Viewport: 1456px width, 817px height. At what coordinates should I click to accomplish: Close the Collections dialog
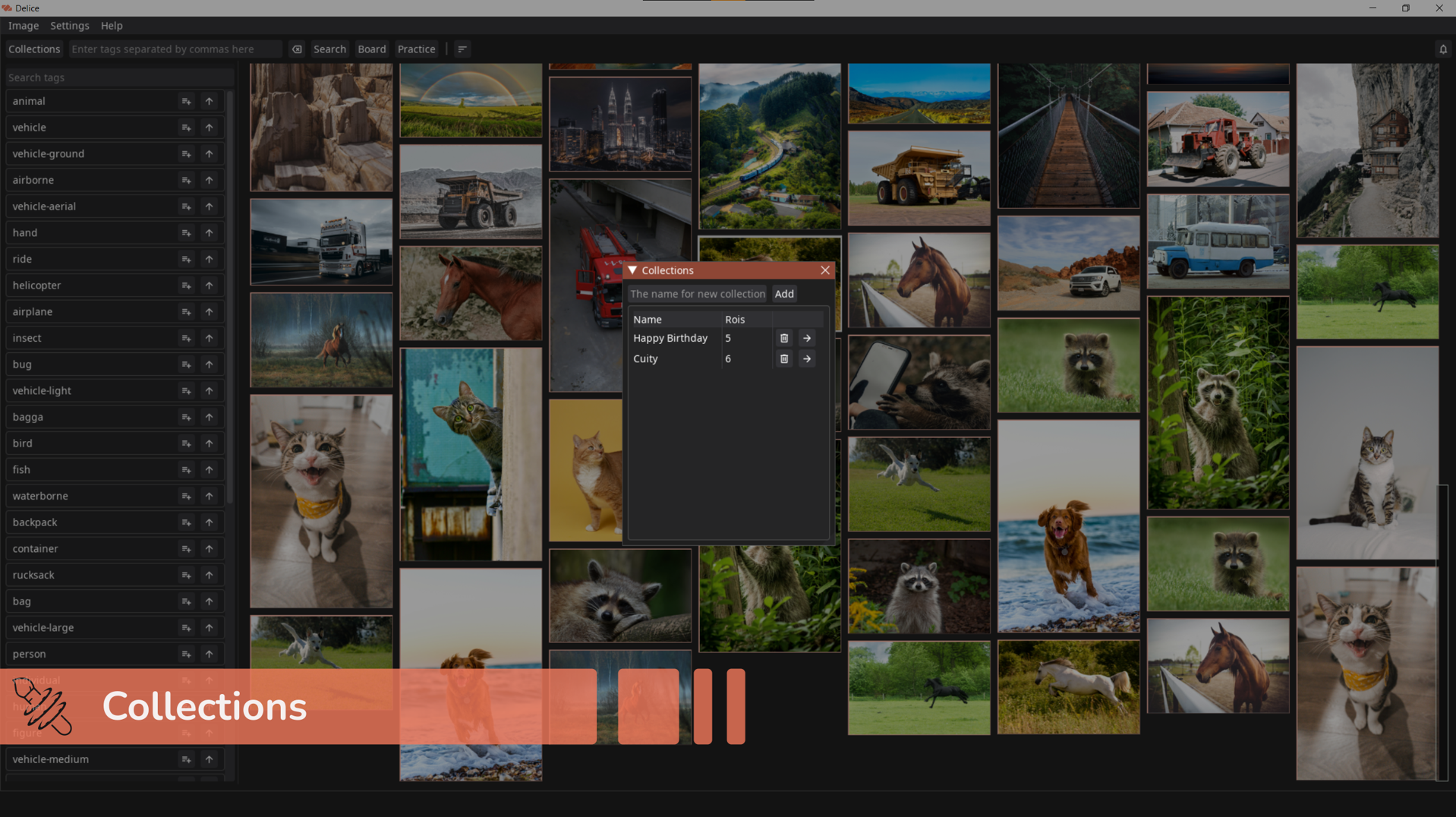tap(825, 270)
